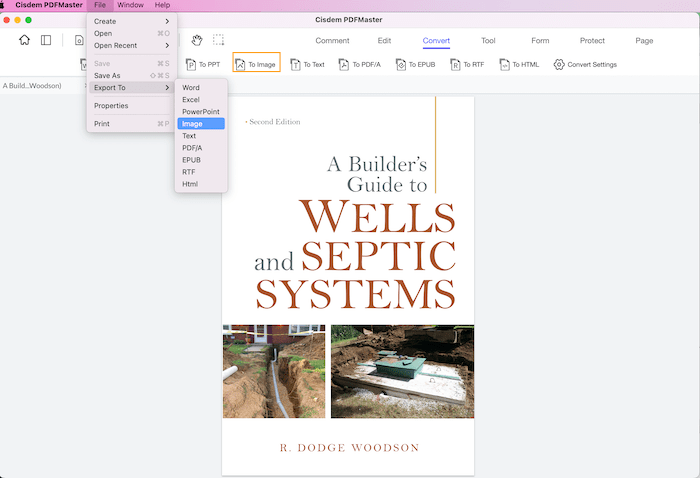This screenshot has height=478, width=700.
Task: Choose Save As in File menu
Action: point(132,75)
